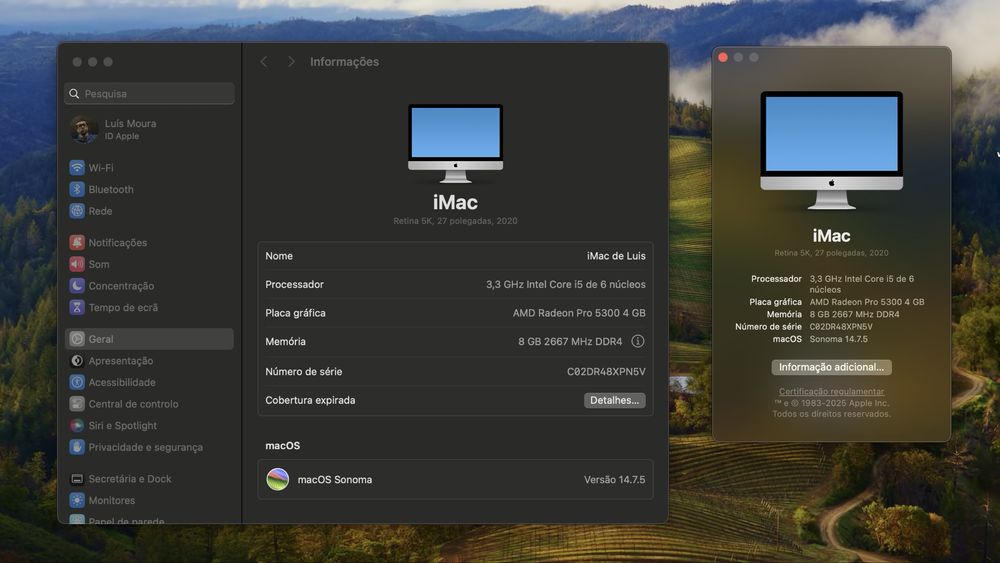
Task: Open Certificação regulamentar link
Action: click(x=832, y=391)
